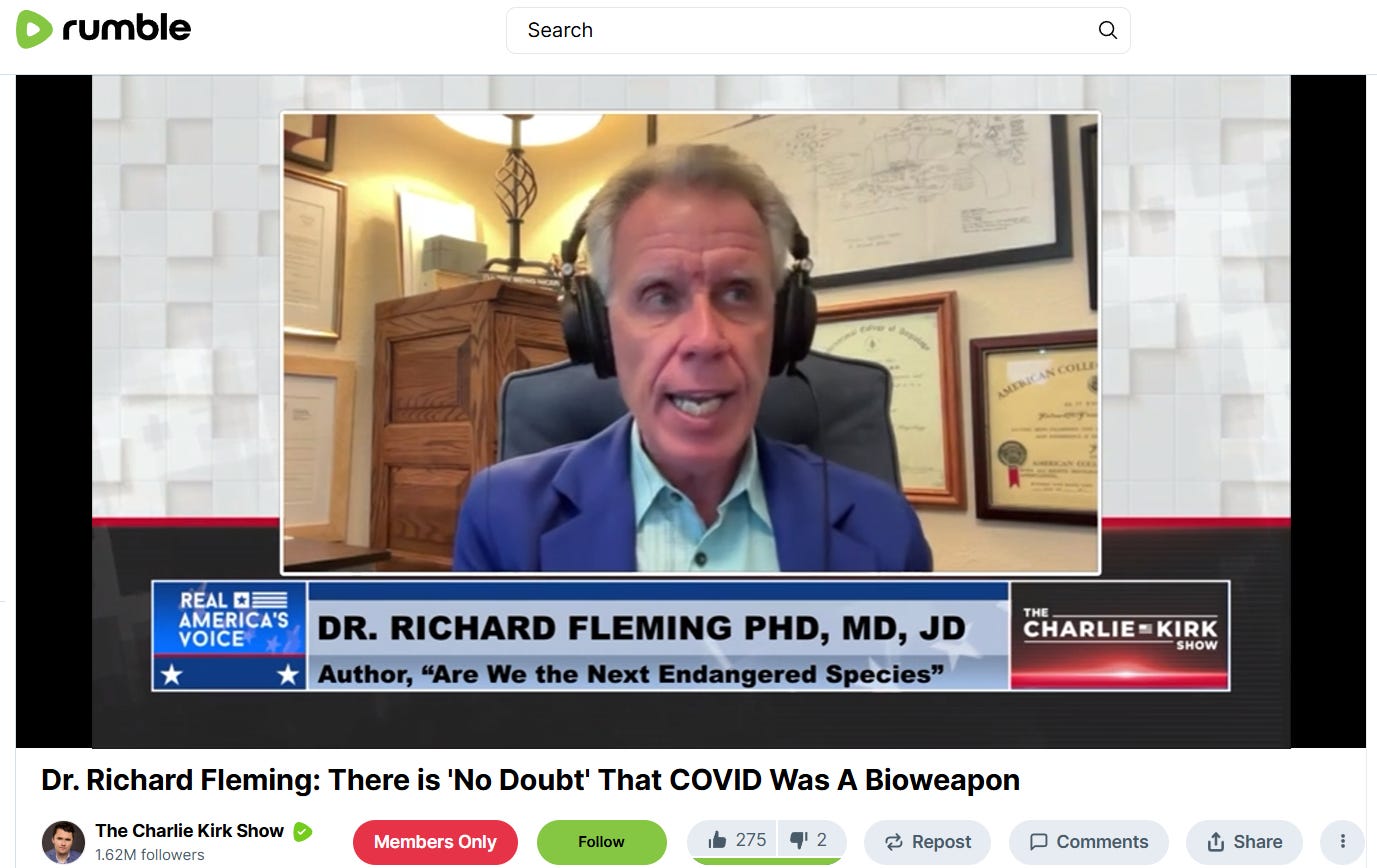Open The Charlie Kirk Show channel avatar
The image size is (1377, 868).
click(63, 842)
